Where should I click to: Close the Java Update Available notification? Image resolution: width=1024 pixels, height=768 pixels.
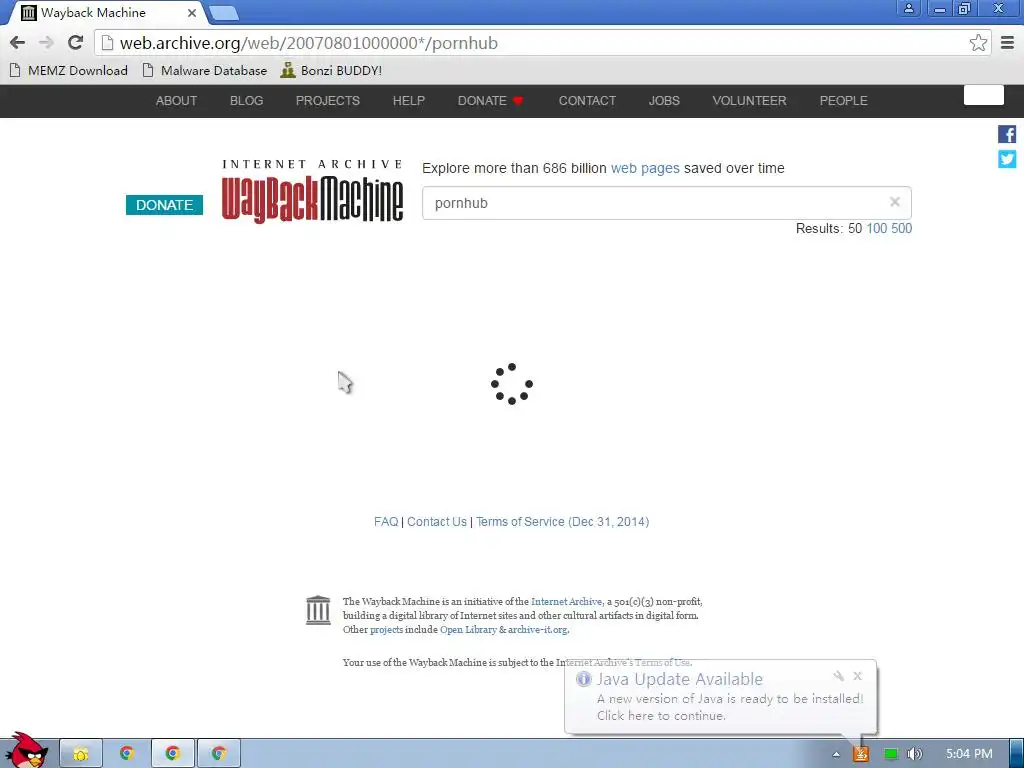click(x=857, y=676)
